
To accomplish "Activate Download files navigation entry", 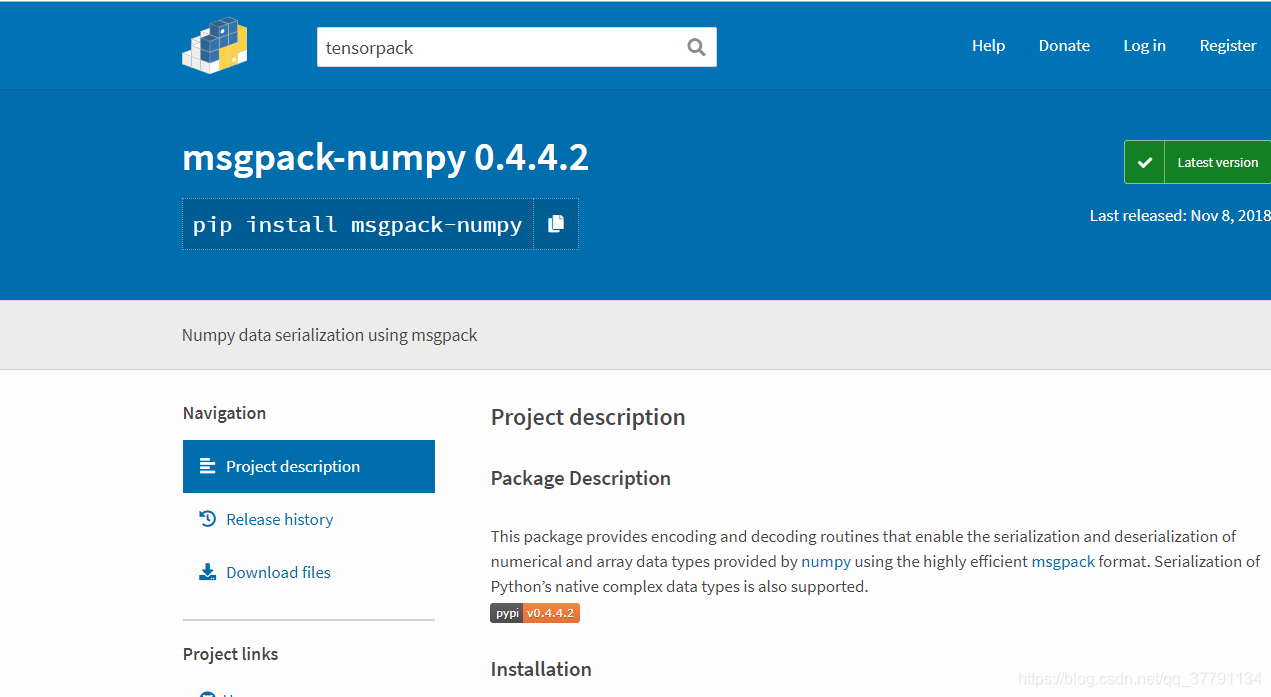I will tap(278, 571).
